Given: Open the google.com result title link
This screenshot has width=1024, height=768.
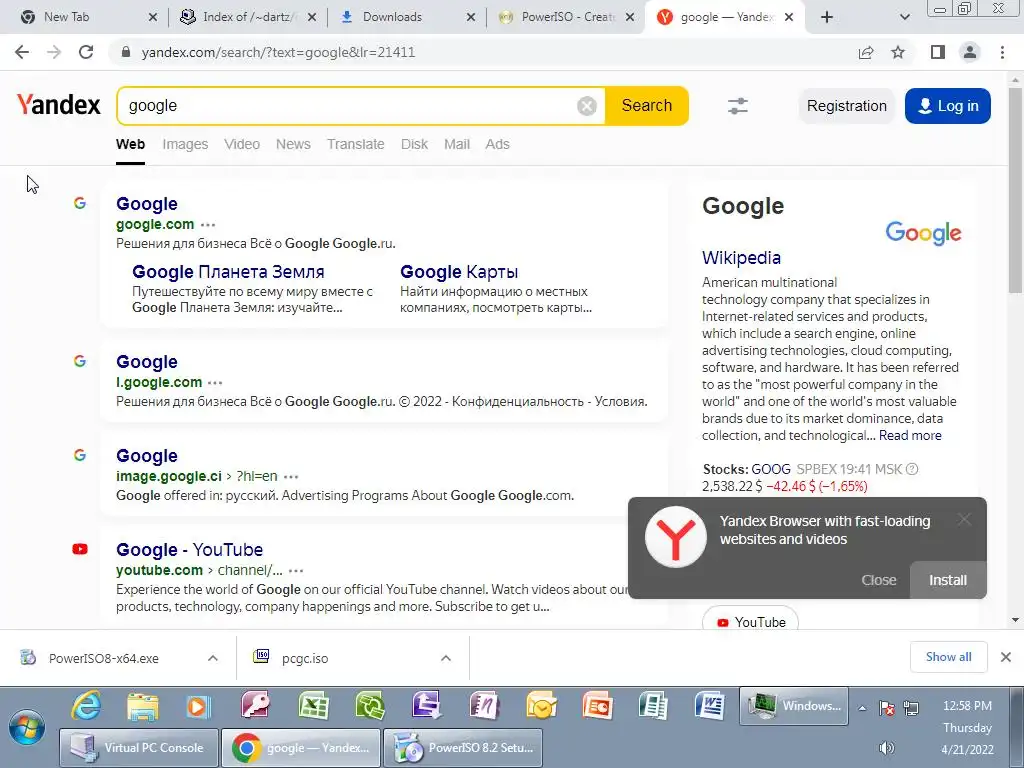Looking at the screenshot, I should [x=147, y=204].
